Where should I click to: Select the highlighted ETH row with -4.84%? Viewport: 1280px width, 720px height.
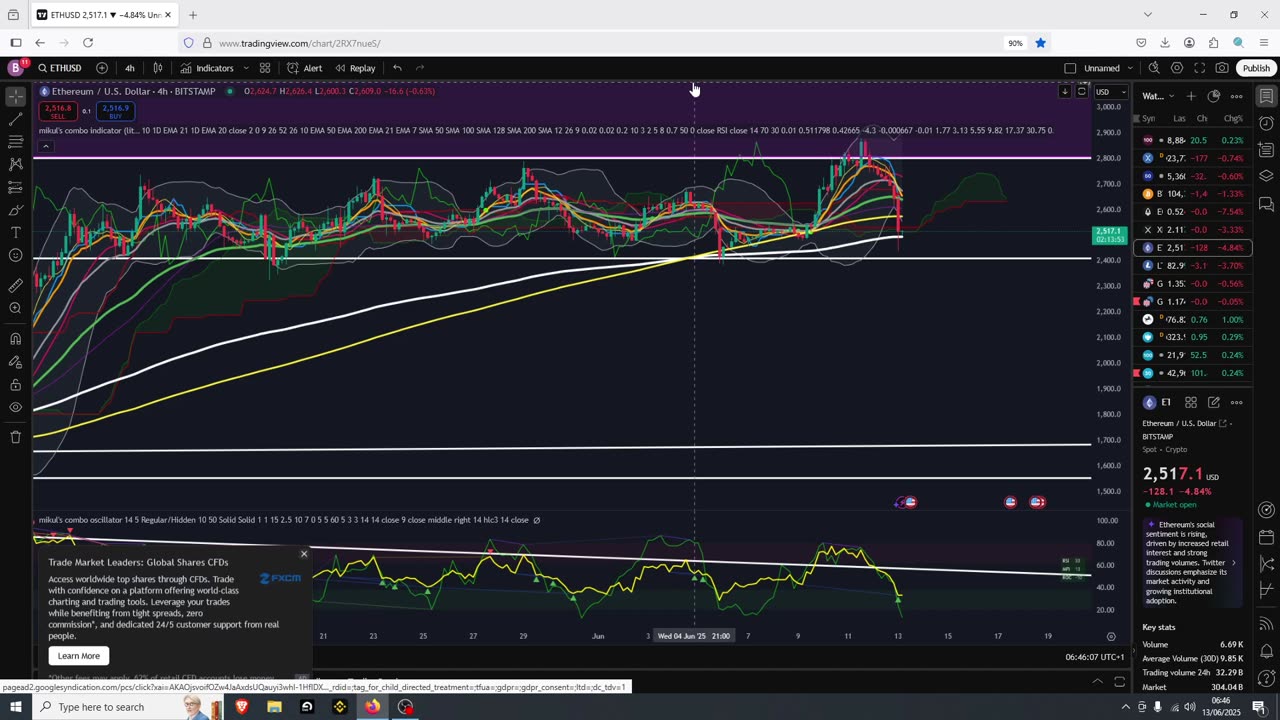point(1194,248)
